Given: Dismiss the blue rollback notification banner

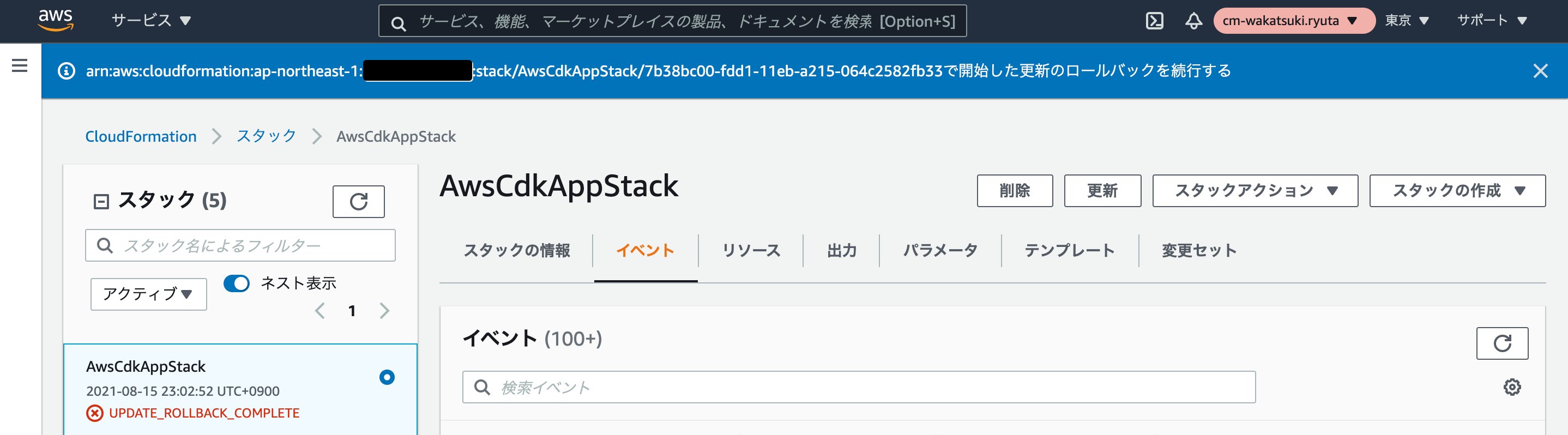Looking at the screenshot, I should click(x=1540, y=71).
